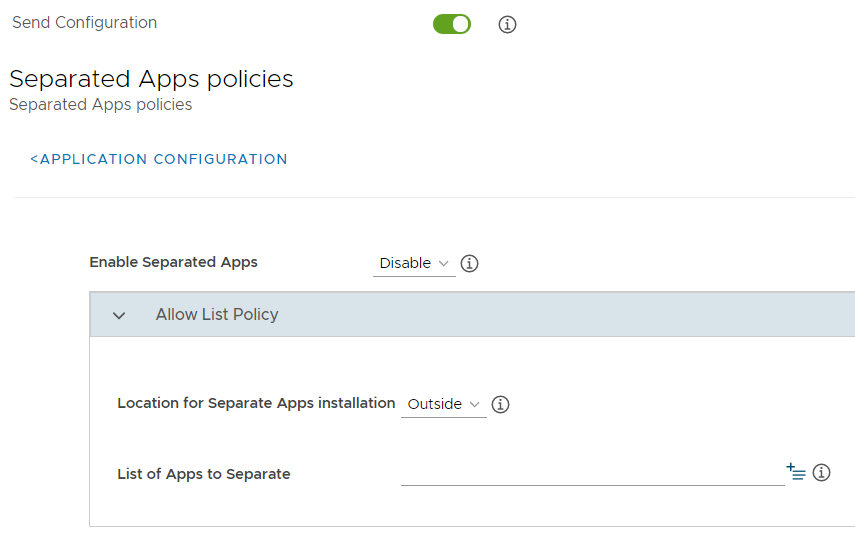Click the Enable Separated Apps label
Image resolution: width=855 pixels, height=550 pixels.
173,262
